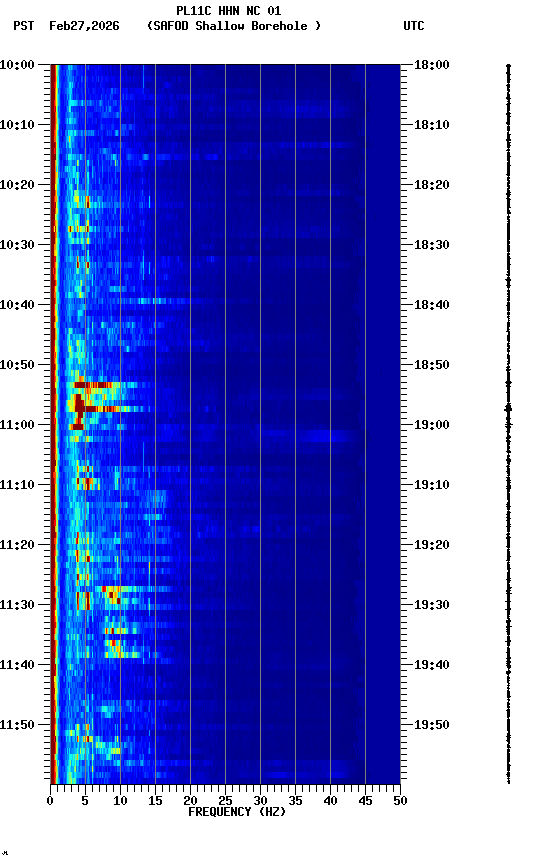
Task: Click the FREQUENCY (HZ) axis label
Action: pyautogui.click(x=237, y=813)
